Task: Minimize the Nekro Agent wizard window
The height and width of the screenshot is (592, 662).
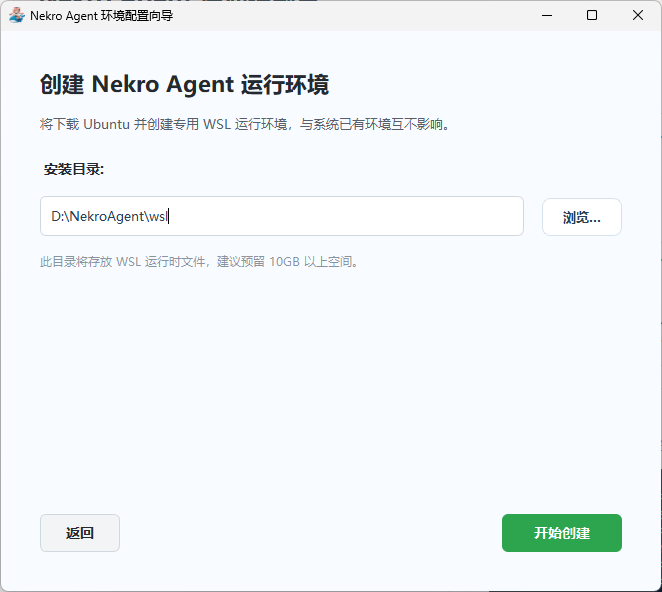Action: 547,16
